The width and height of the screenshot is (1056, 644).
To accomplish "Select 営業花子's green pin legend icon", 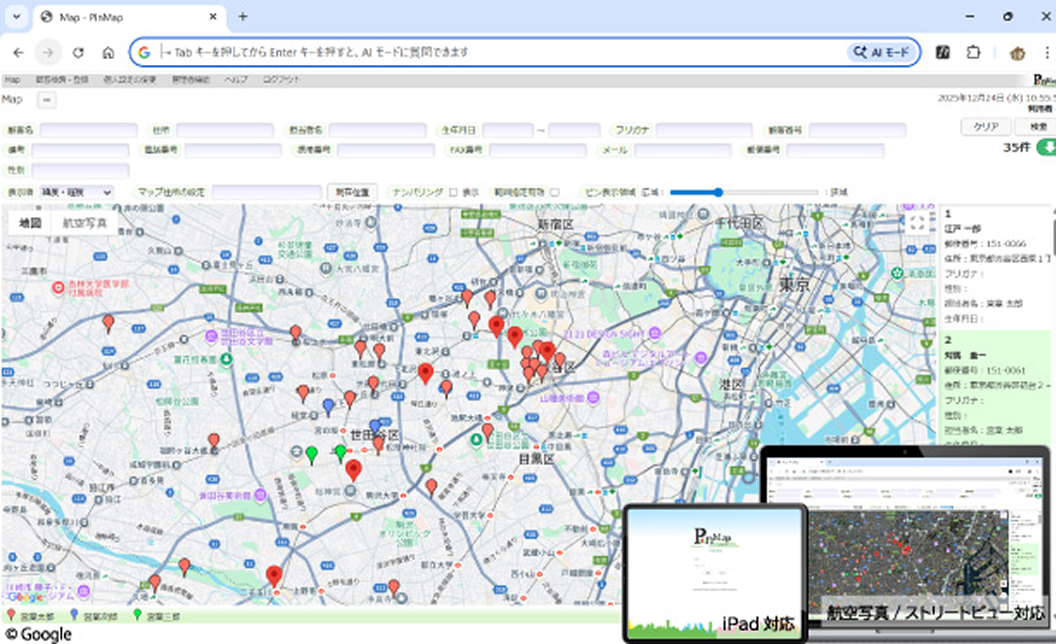I will (137, 615).
